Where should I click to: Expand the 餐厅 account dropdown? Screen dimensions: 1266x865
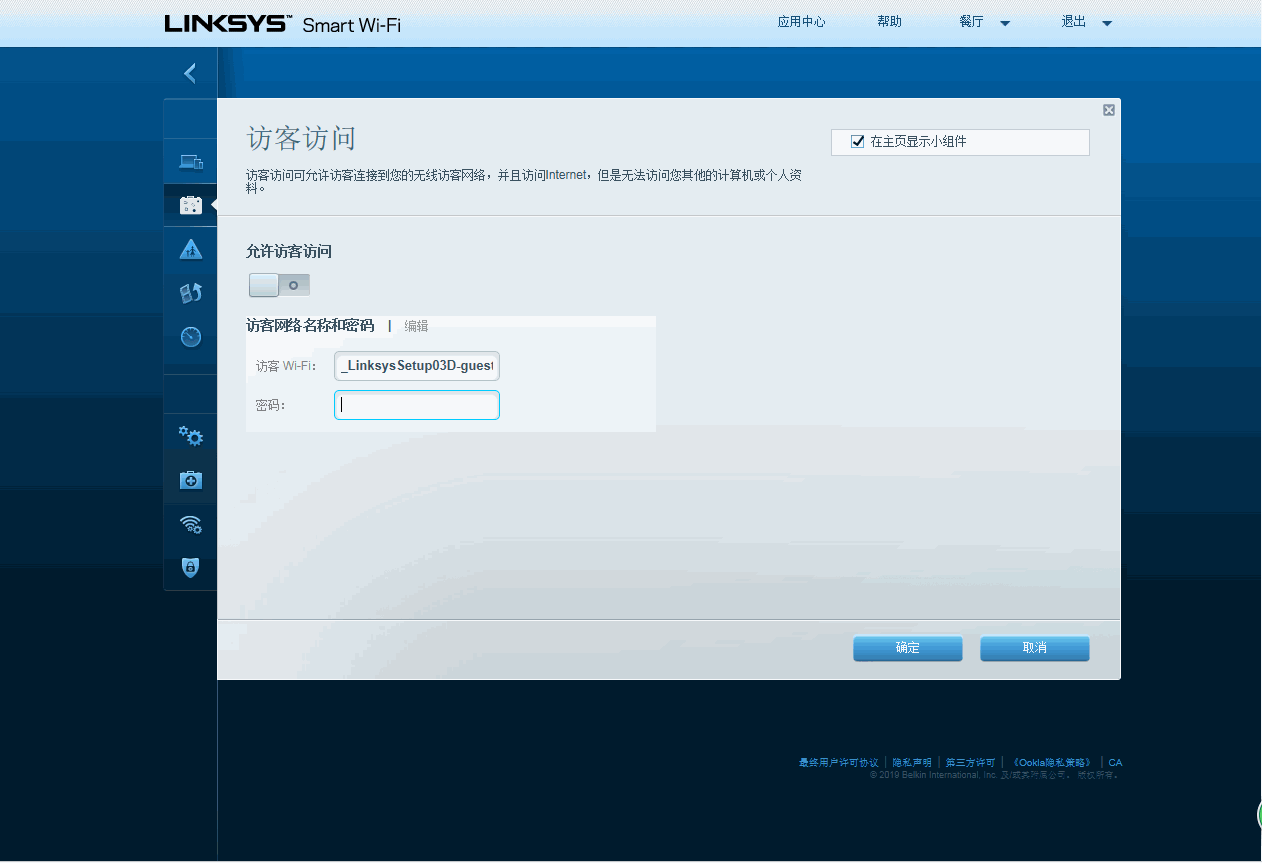1004,21
